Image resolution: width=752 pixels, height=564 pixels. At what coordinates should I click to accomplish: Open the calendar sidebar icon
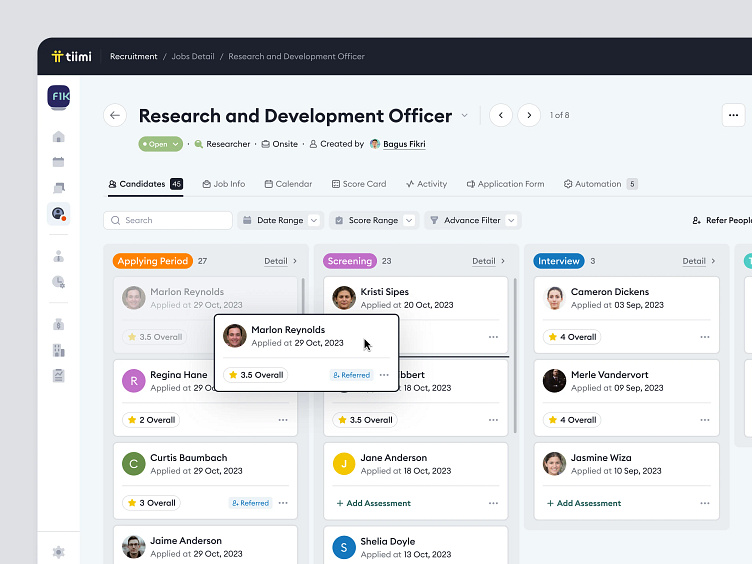point(59,162)
